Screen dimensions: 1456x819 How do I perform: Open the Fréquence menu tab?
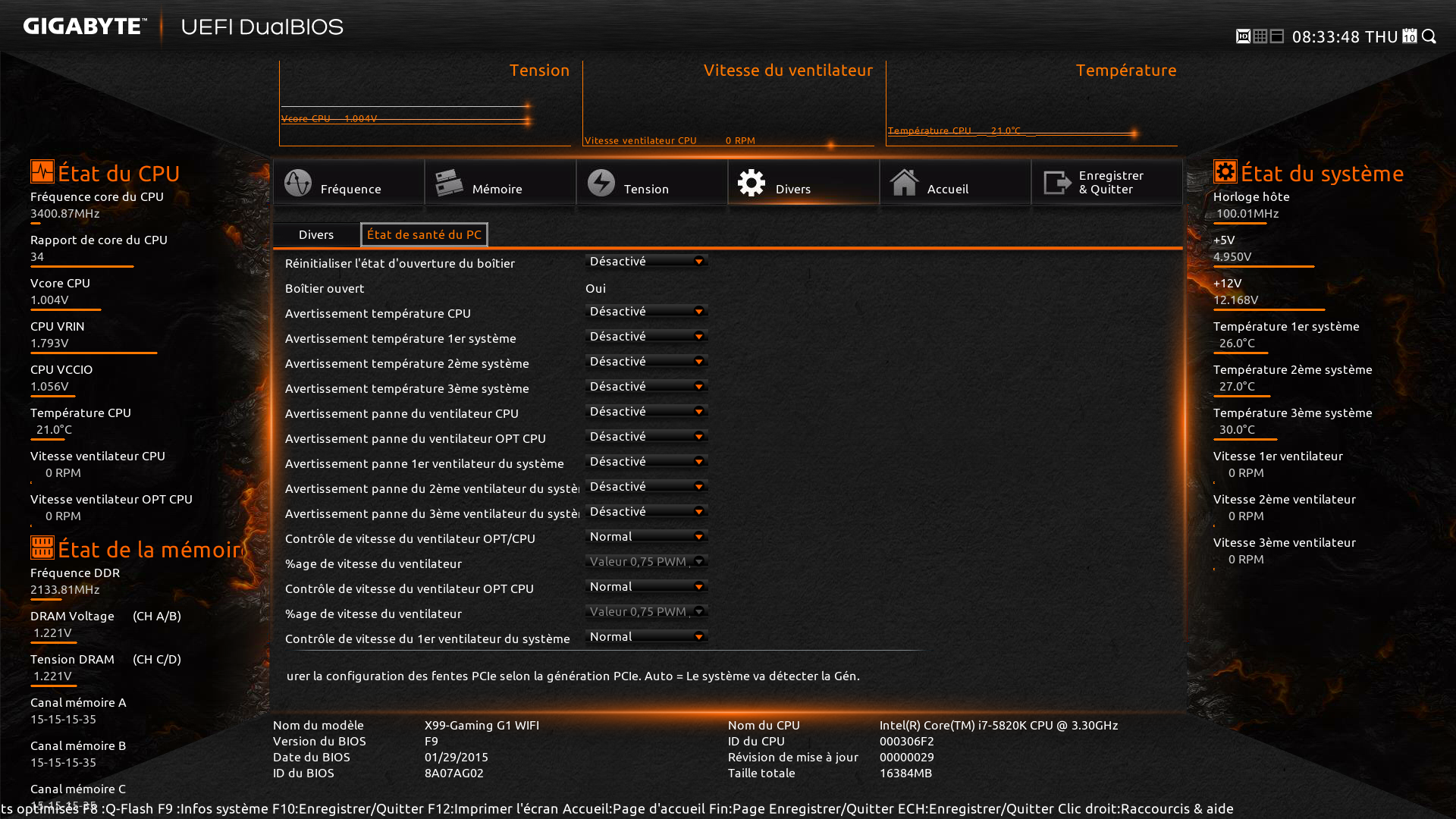tap(349, 182)
